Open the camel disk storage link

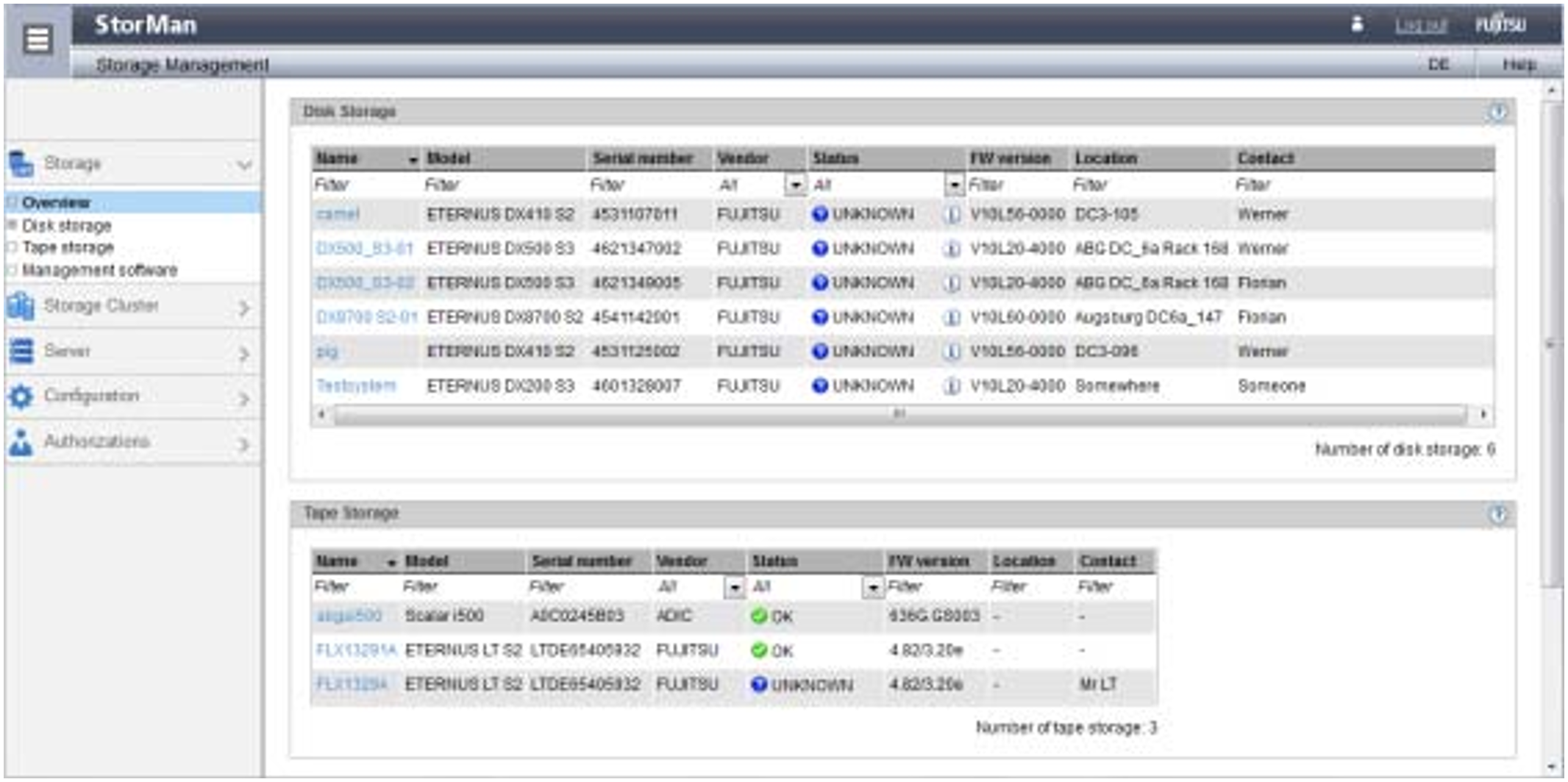coord(338,214)
